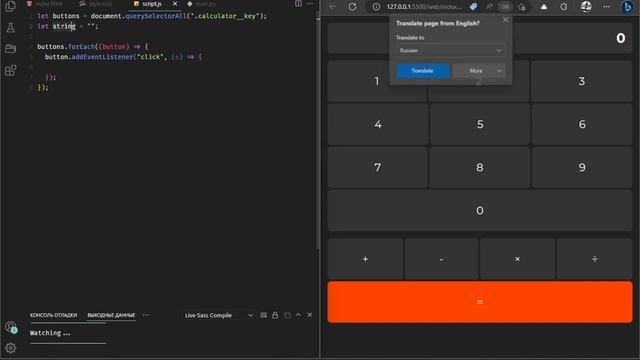The width and height of the screenshot is (640, 360).
Task: Open the Testing flask icon in sidebar
Action: pos(10,28)
